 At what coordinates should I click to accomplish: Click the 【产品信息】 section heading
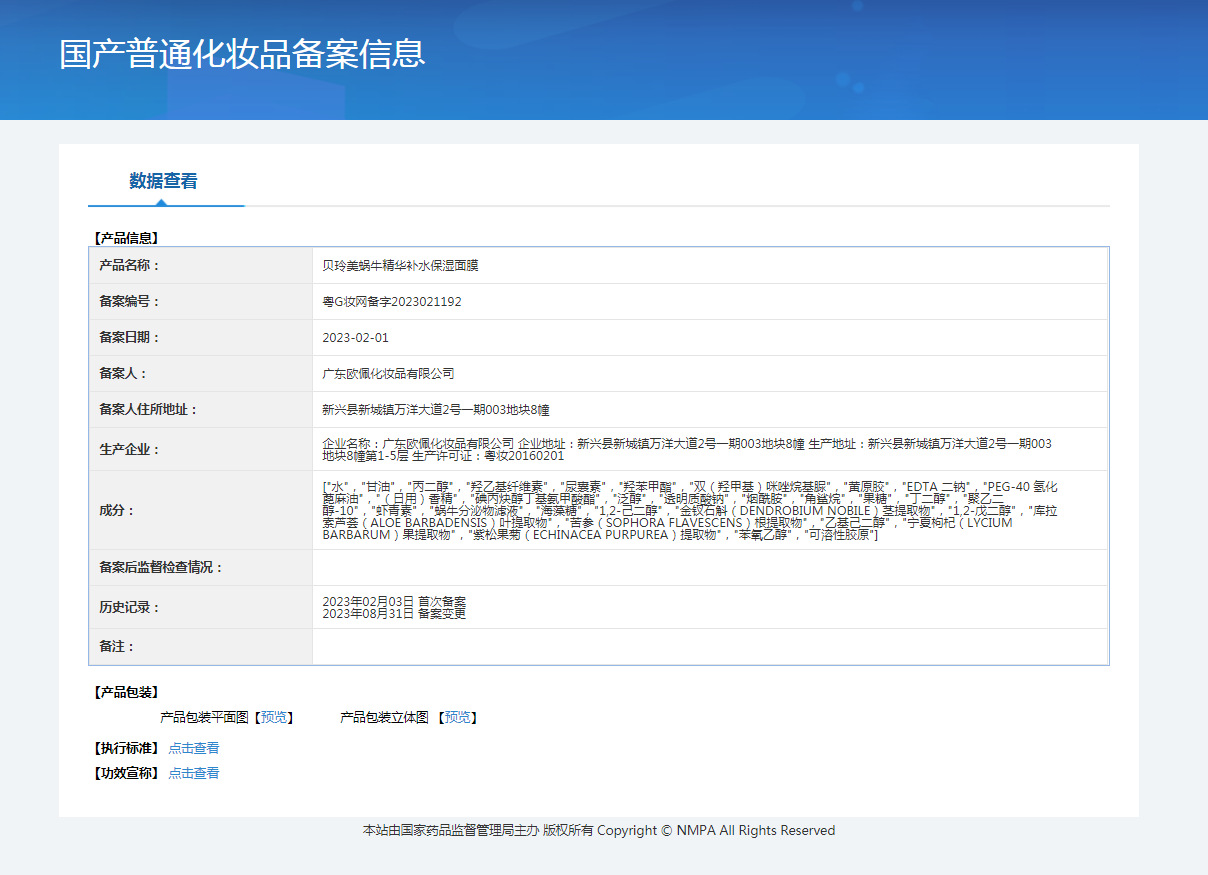tap(125, 238)
